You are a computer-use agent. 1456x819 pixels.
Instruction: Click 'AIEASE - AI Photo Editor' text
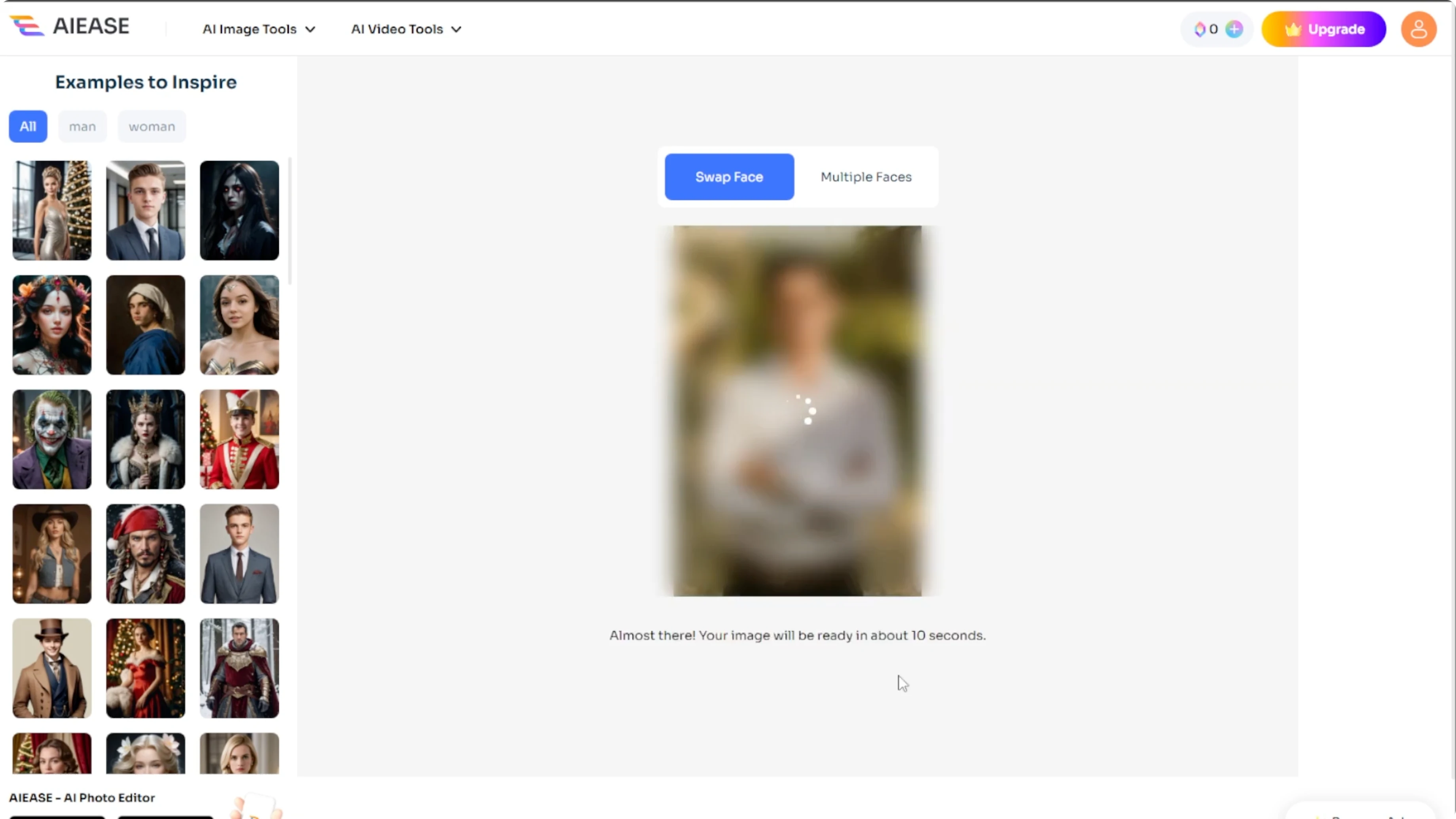82,798
